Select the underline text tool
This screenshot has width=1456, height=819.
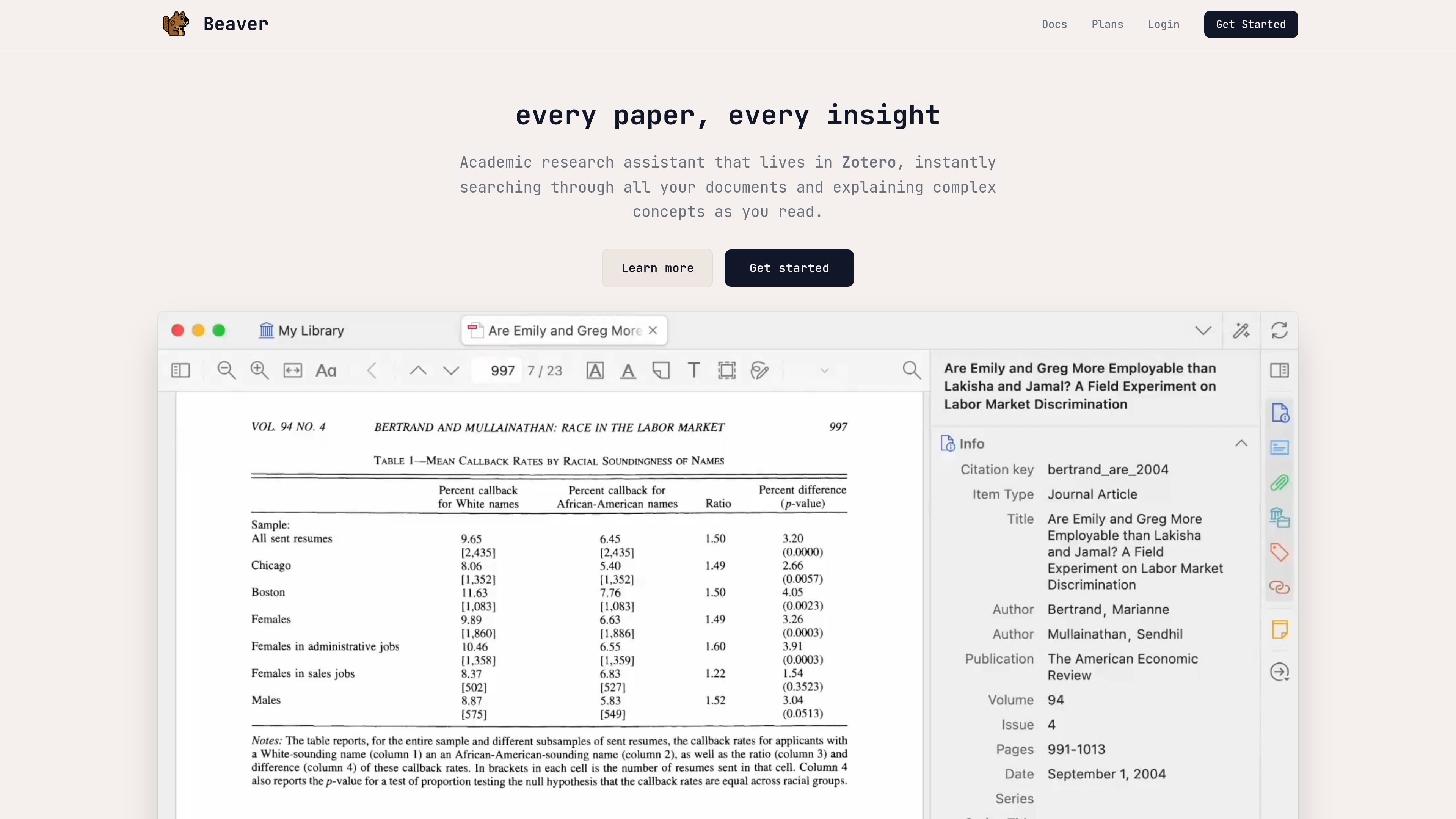[628, 370]
